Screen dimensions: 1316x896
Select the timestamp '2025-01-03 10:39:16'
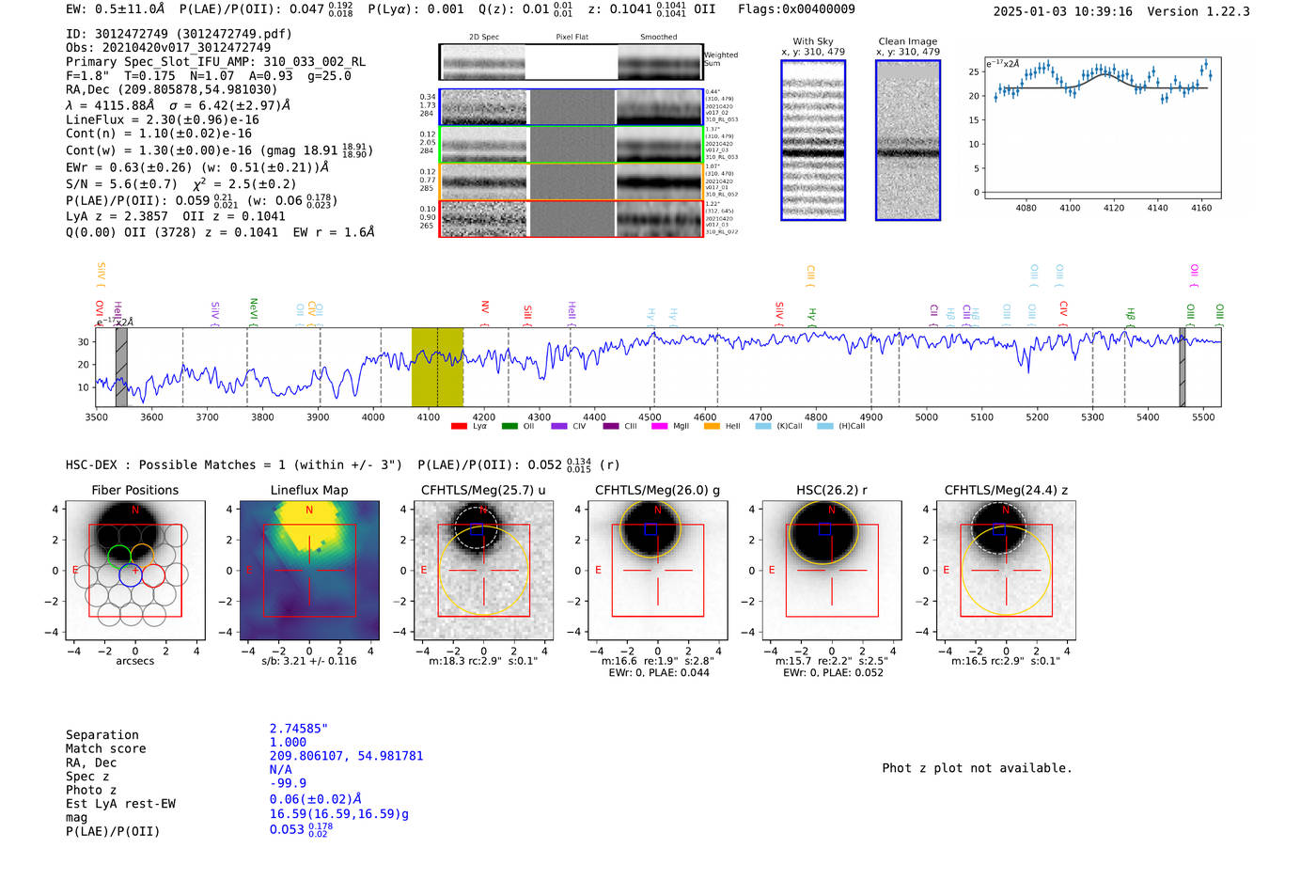(x=1063, y=11)
